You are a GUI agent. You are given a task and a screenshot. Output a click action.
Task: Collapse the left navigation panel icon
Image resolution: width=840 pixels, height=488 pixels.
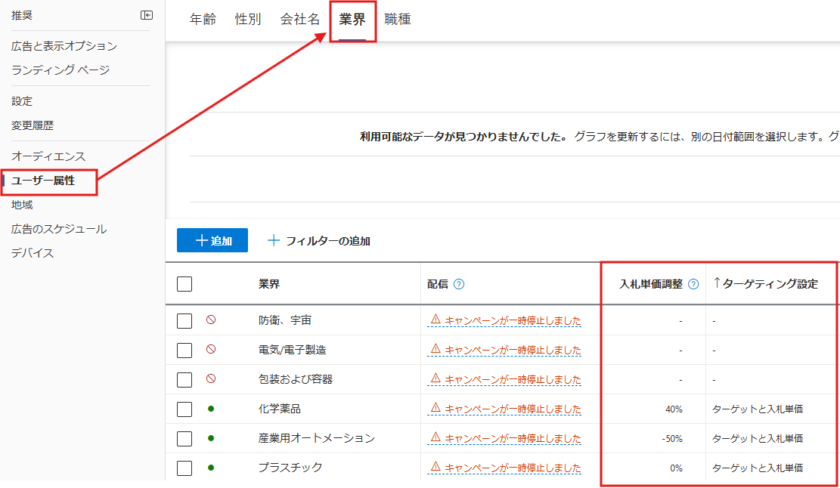click(x=147, y=15)
